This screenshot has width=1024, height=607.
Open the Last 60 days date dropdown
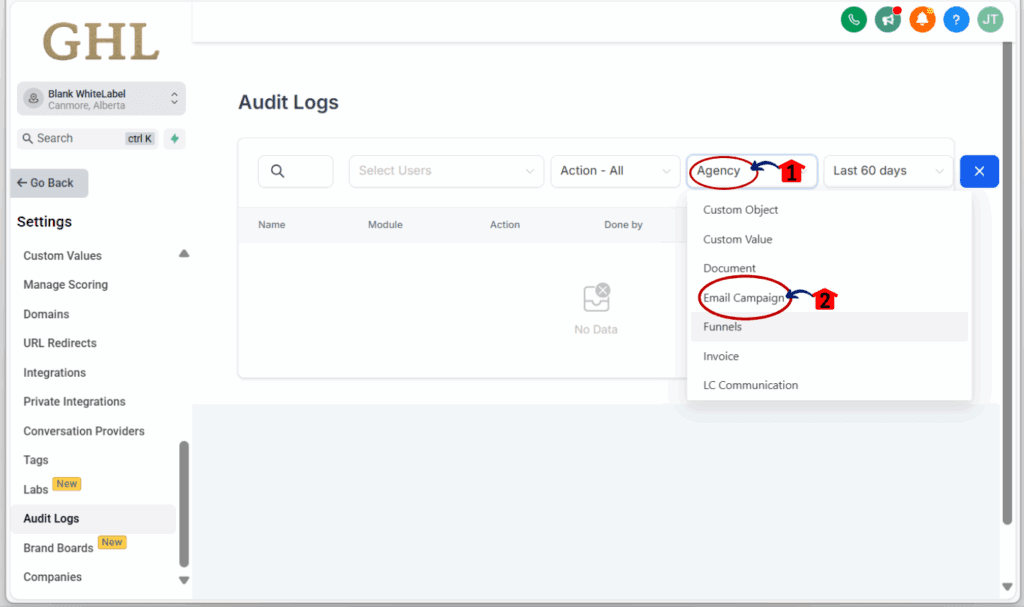point(887,171)
